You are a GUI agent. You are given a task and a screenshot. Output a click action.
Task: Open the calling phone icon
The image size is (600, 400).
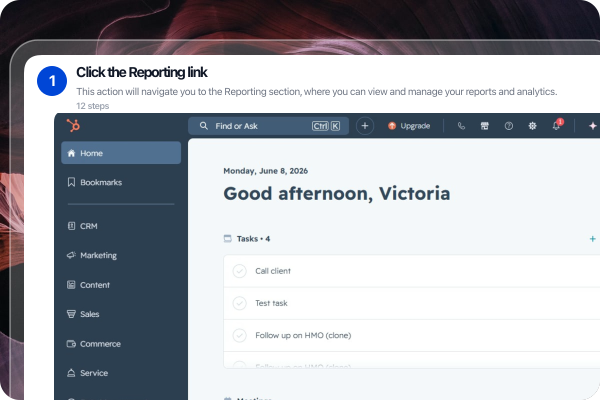click(x=461, y=126)
